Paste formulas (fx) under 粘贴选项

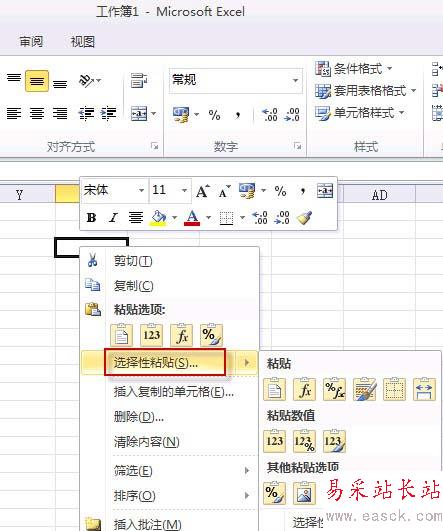coord(182,335)
